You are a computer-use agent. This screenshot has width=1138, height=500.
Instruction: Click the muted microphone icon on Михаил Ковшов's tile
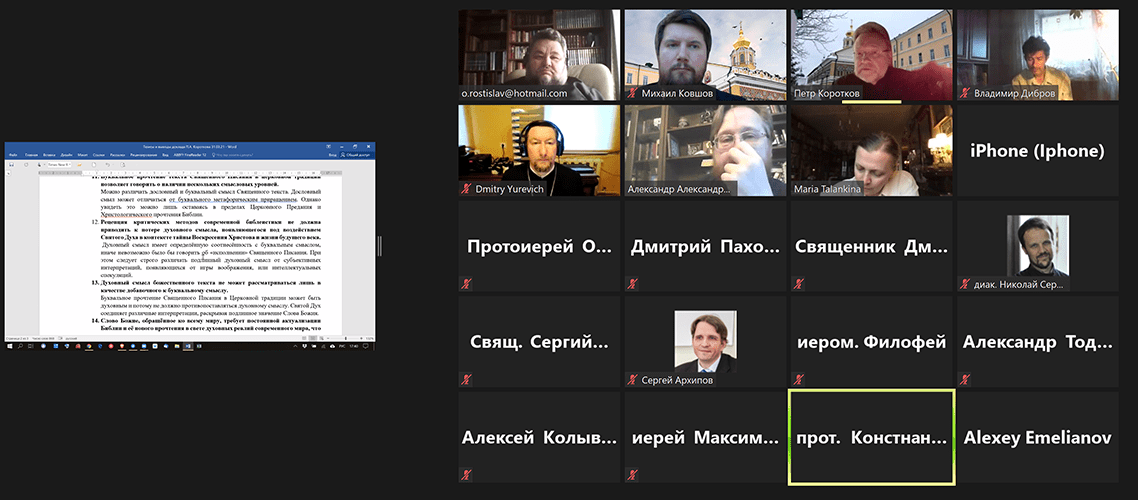632,93
